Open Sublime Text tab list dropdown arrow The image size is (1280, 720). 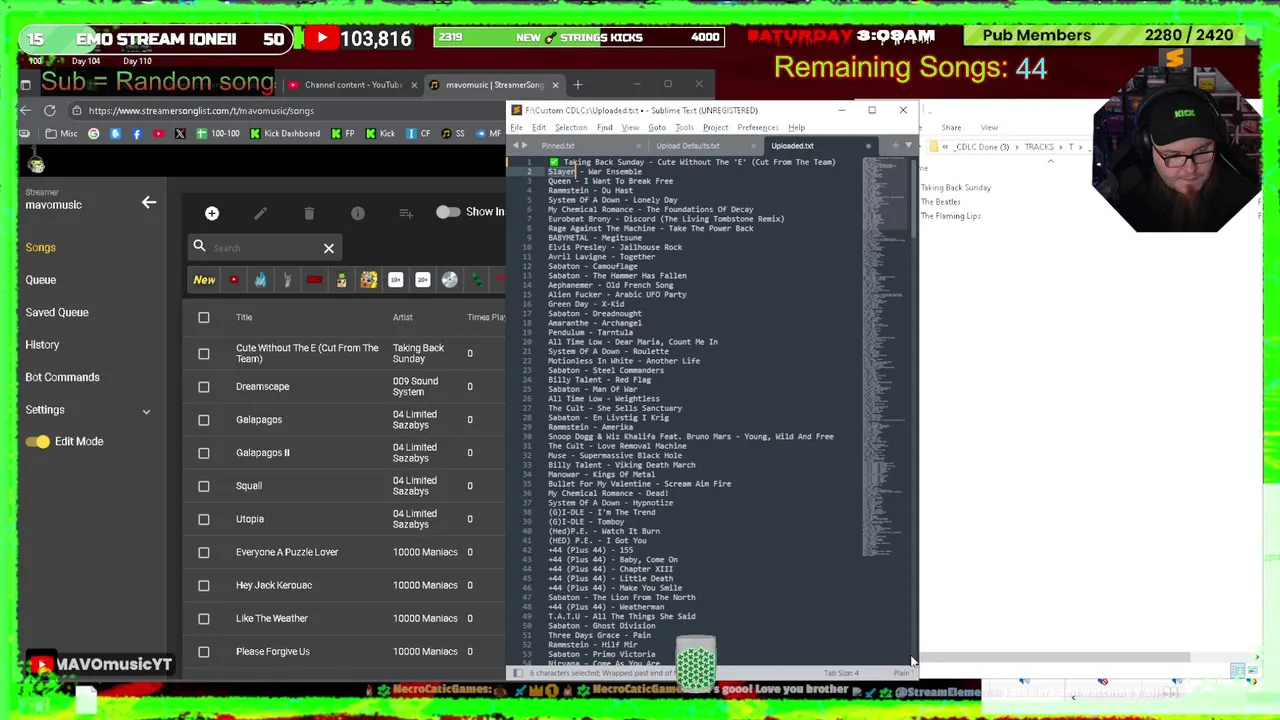[908, 146]
